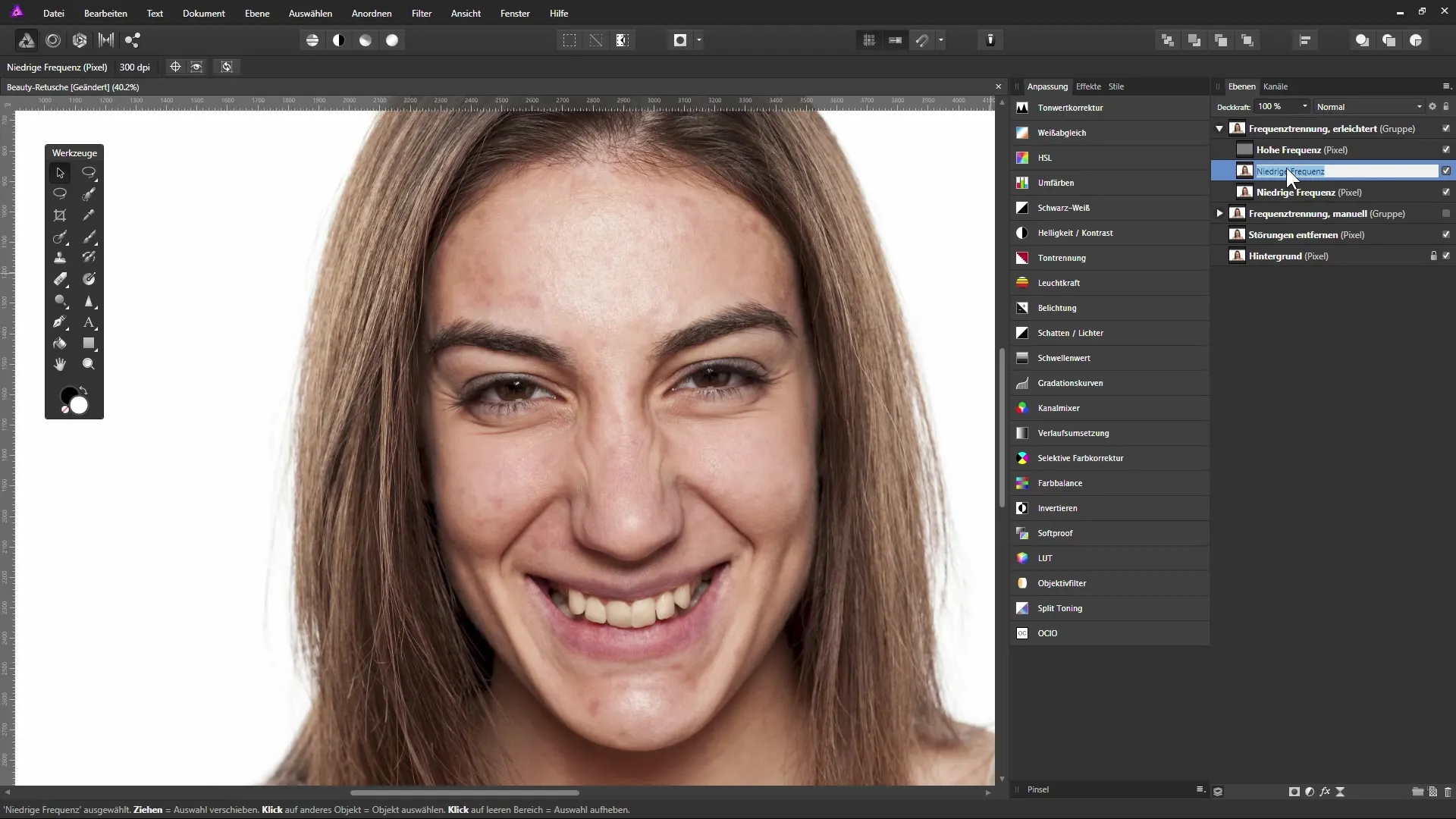The height and width of the screenshot is (819, 1456).
Task: Add a Tonwertkorrektur adjustment
Action: [x=1109, y=108]
